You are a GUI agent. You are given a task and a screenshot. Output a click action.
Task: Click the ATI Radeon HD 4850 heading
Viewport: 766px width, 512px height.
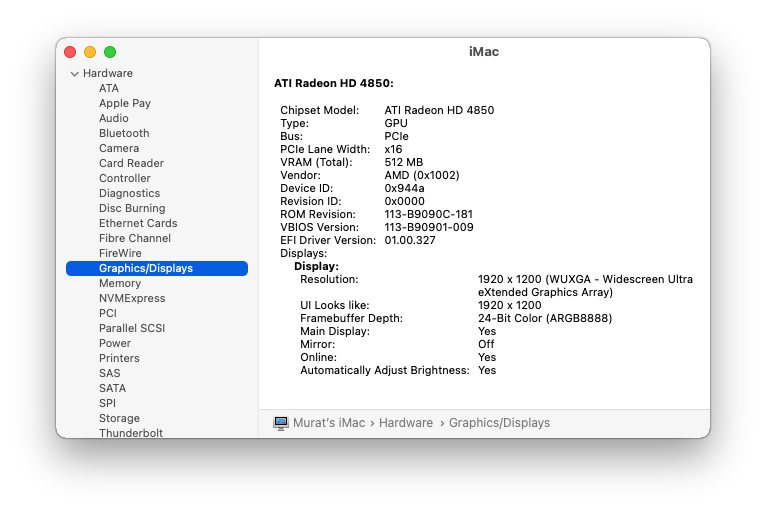(x=334, y=83)
